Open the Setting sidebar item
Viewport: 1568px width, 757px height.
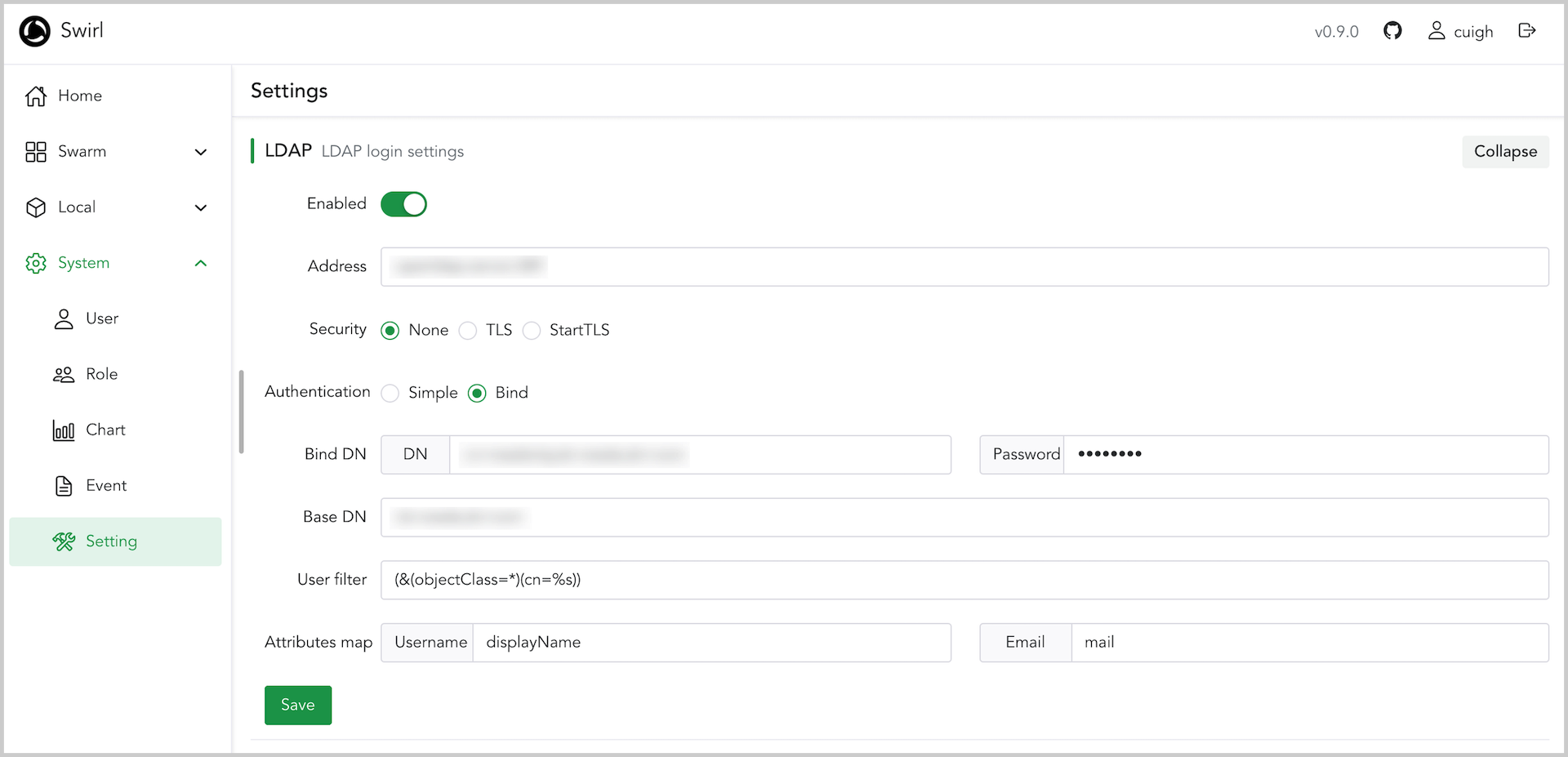click(112, 541)
